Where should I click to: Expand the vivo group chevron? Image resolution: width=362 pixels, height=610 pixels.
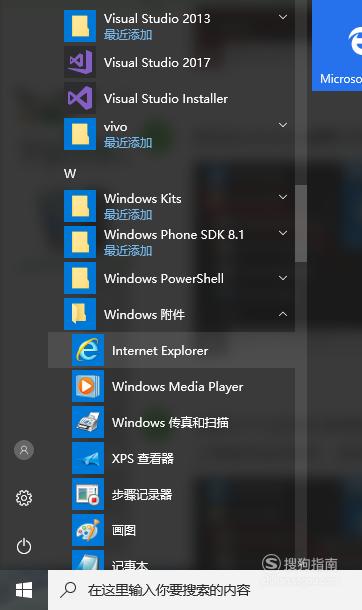click(x=283, y=125)
